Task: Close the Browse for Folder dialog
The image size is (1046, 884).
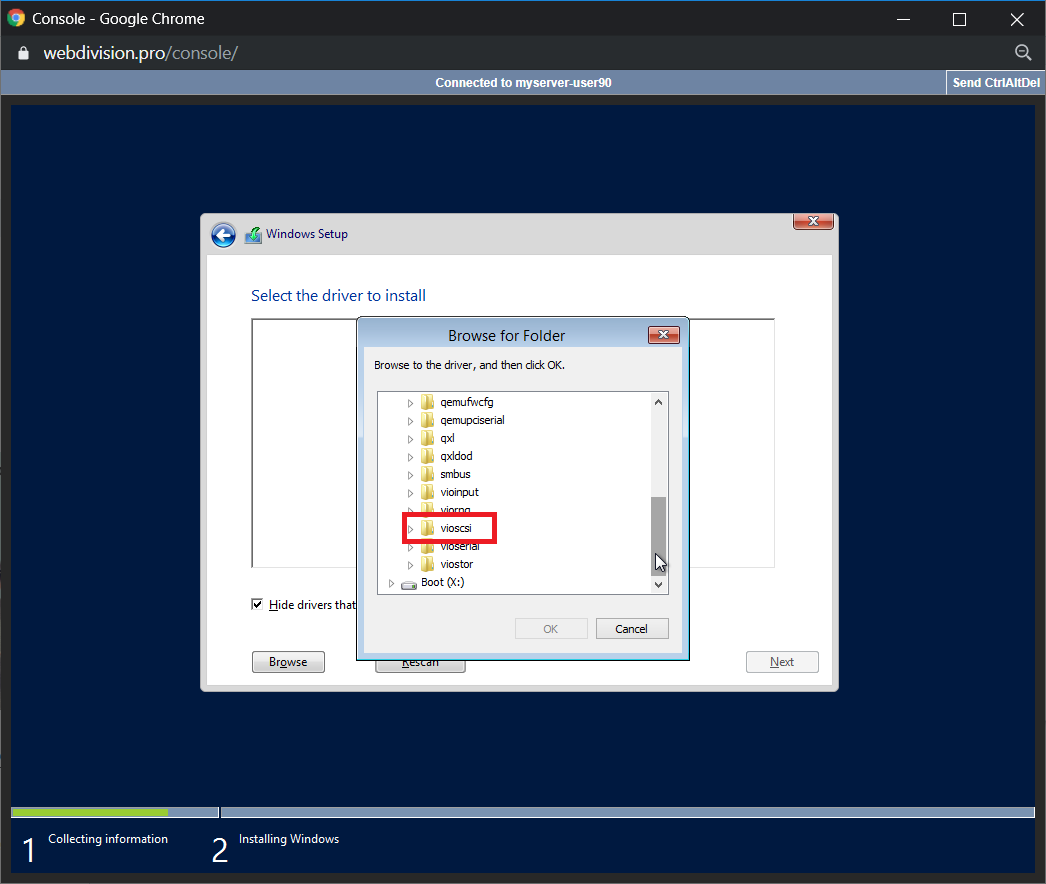Action: 663,335
